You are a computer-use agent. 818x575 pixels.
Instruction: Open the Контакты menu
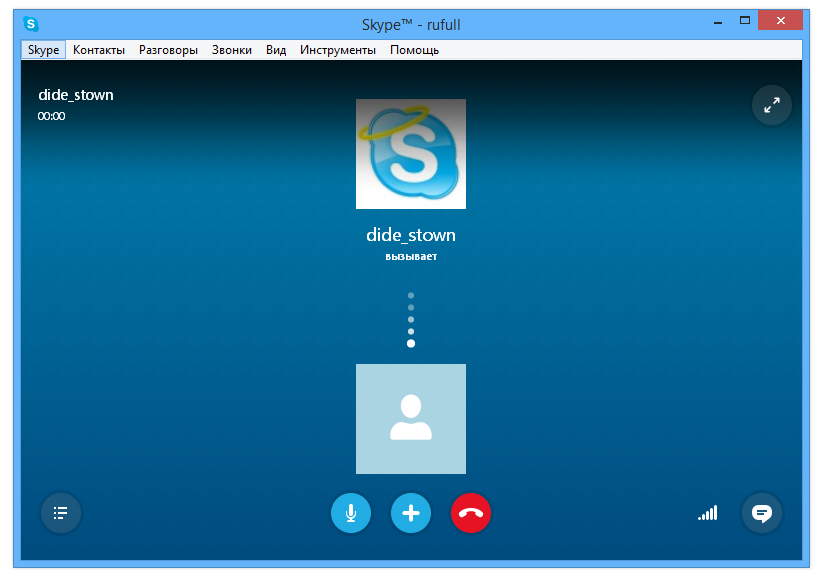99,50
